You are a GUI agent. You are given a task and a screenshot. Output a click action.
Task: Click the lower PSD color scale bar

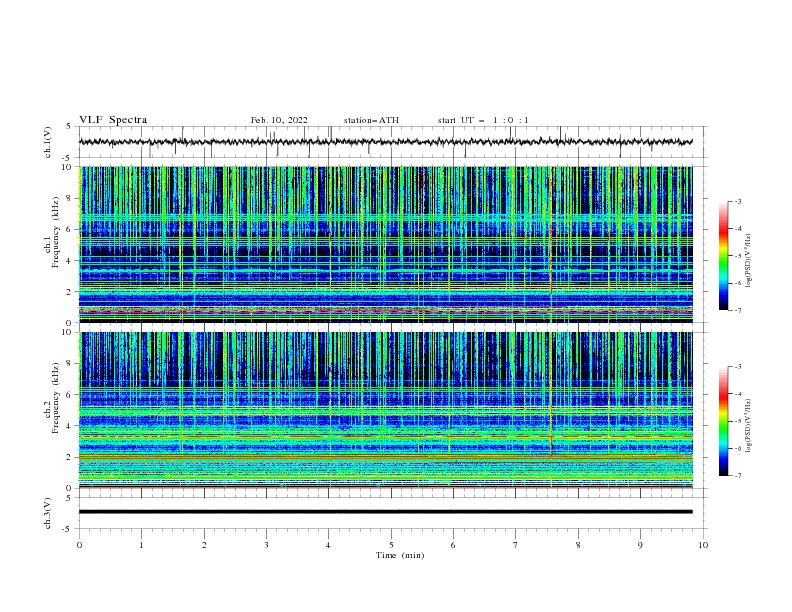point(723,421)
